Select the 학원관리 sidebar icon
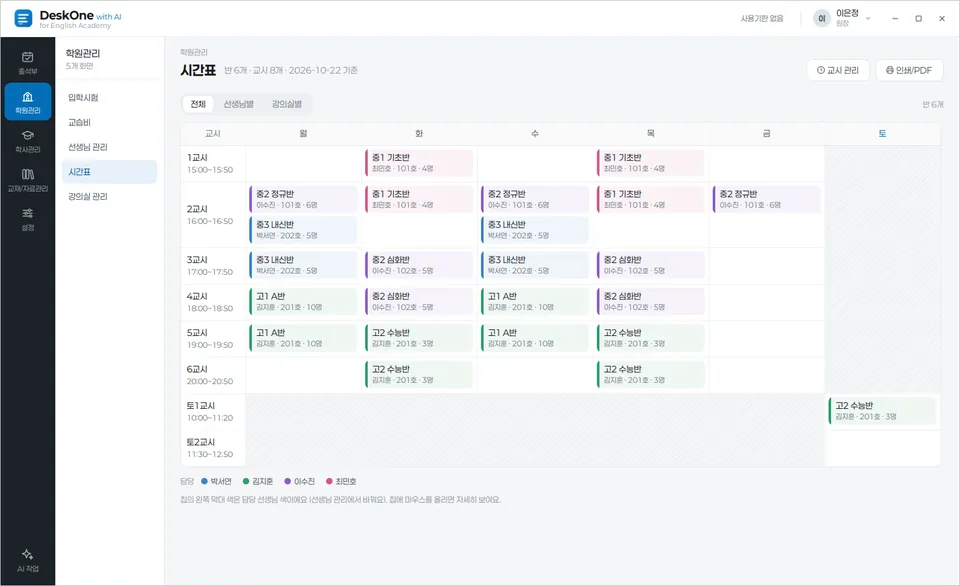The image size is (960, 586). click(x=28, y=102)
